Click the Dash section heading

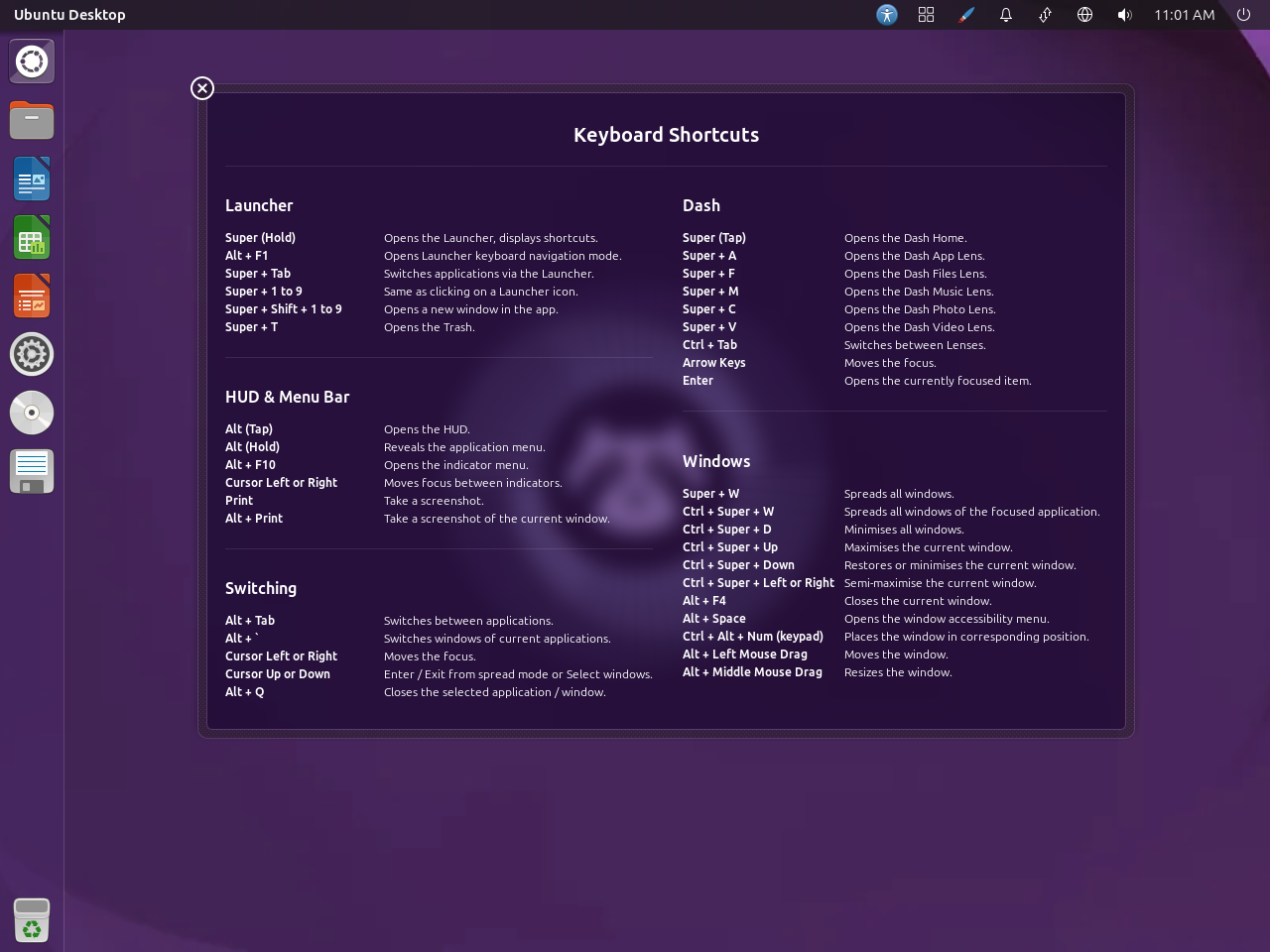point(701,205)
